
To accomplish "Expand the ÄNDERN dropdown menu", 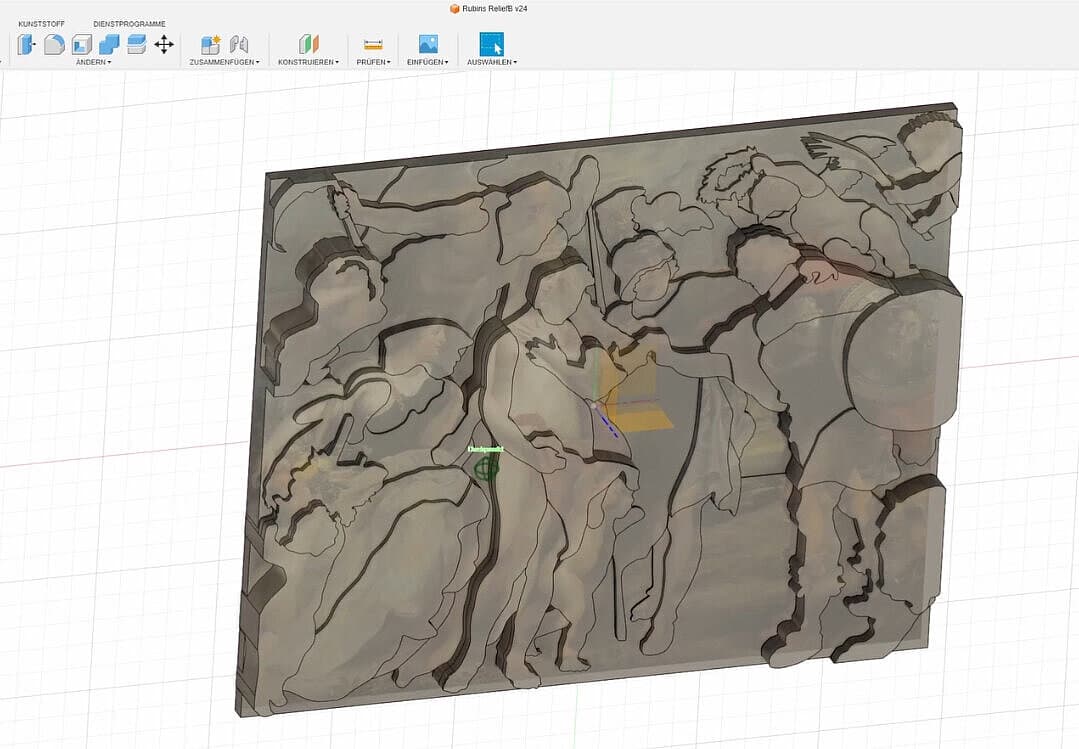I will 94,62.
